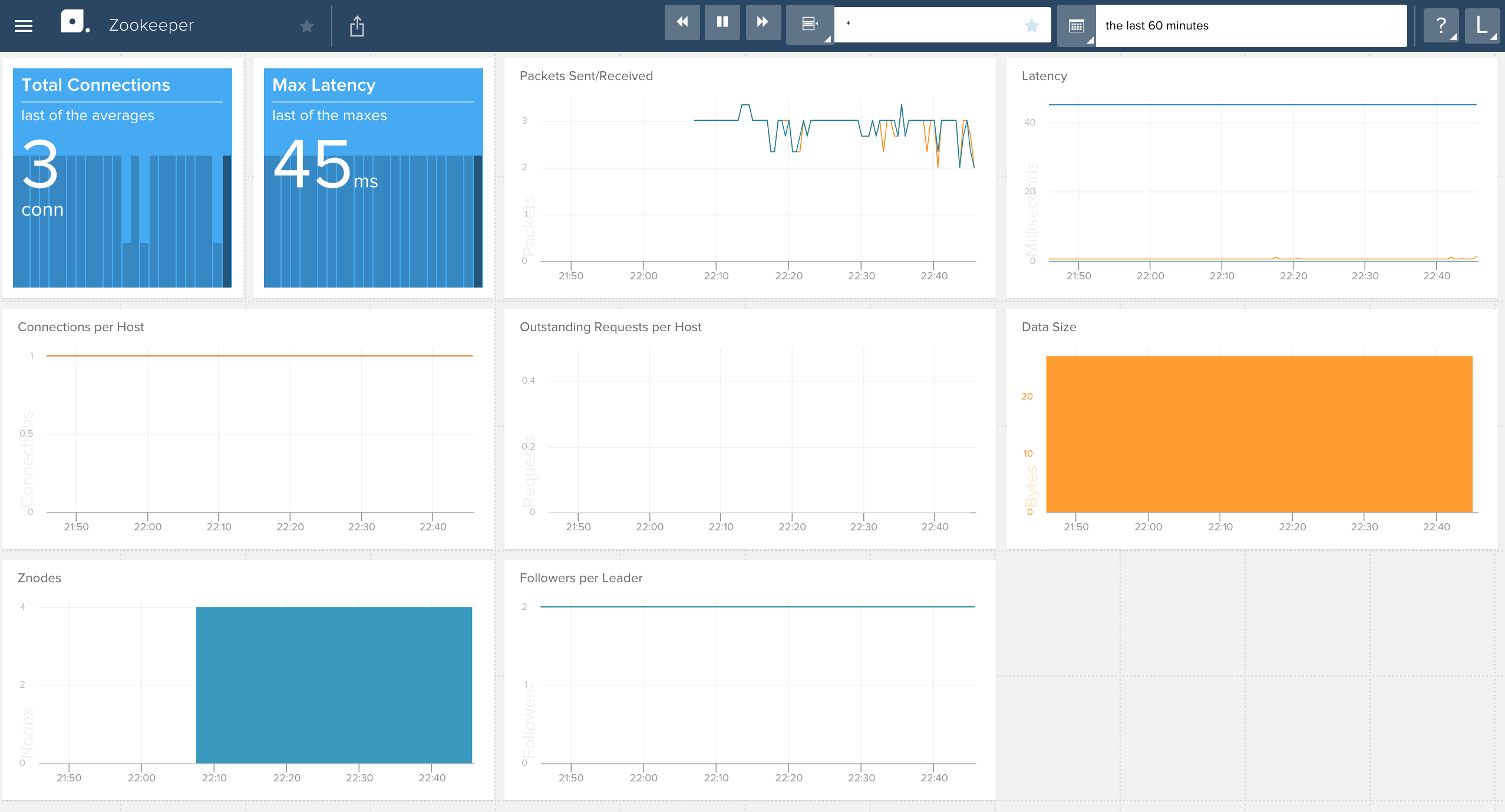Open the Packets Sent/Received chart title
Screen dimensions: 1505x812
pos(586,76)
